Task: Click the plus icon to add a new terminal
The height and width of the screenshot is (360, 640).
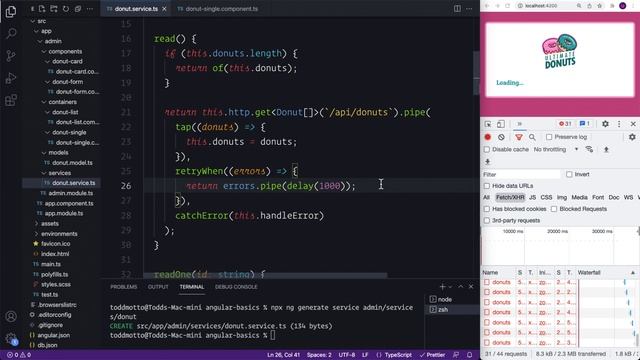Action: click(x=442, y=287)
